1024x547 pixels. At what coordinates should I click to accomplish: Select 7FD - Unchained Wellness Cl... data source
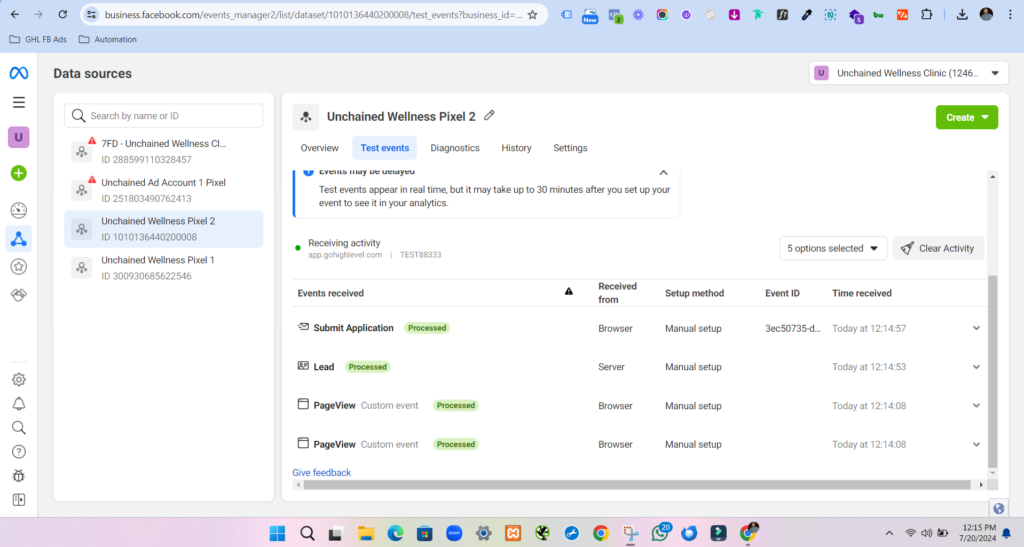(x=163, y=151)
